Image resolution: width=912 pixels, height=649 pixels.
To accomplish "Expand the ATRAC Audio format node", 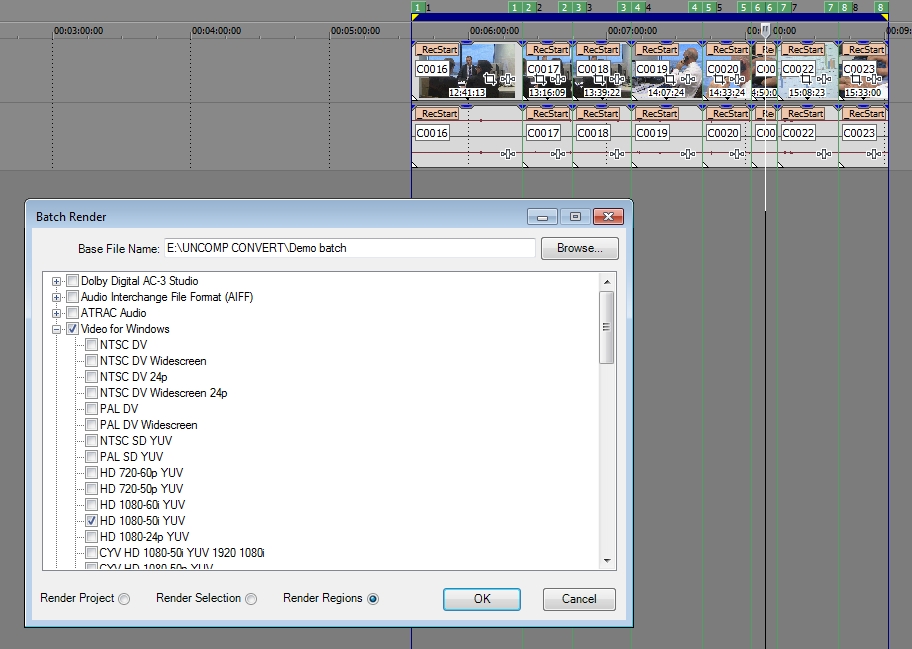I will pyautogui.click(x=57, y=313).
